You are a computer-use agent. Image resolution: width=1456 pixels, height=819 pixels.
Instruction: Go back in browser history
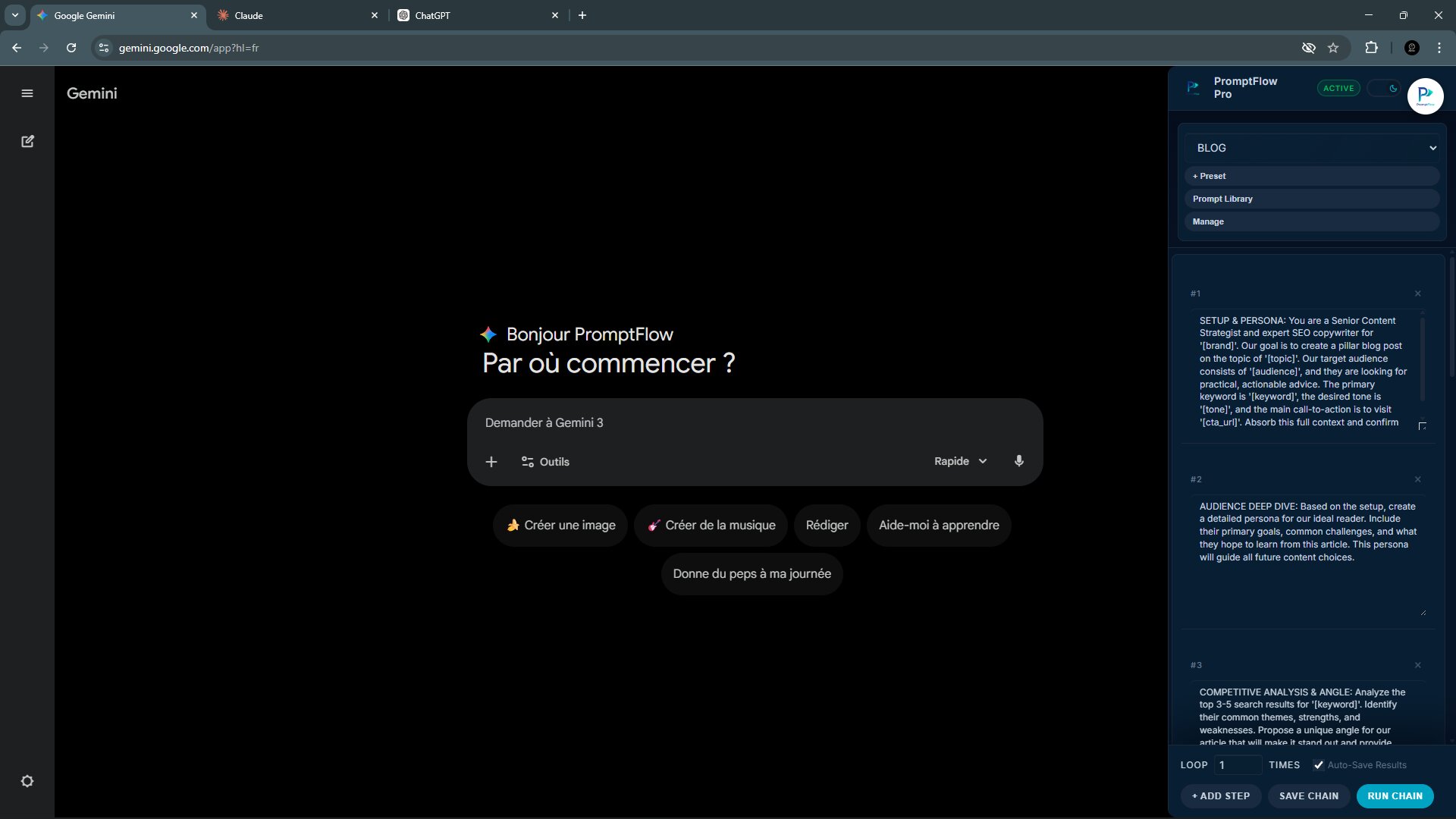(17, 48)
